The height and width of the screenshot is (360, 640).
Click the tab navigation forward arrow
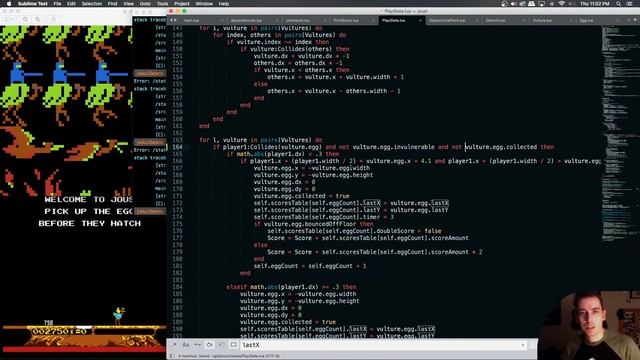(x=176, y=20)
